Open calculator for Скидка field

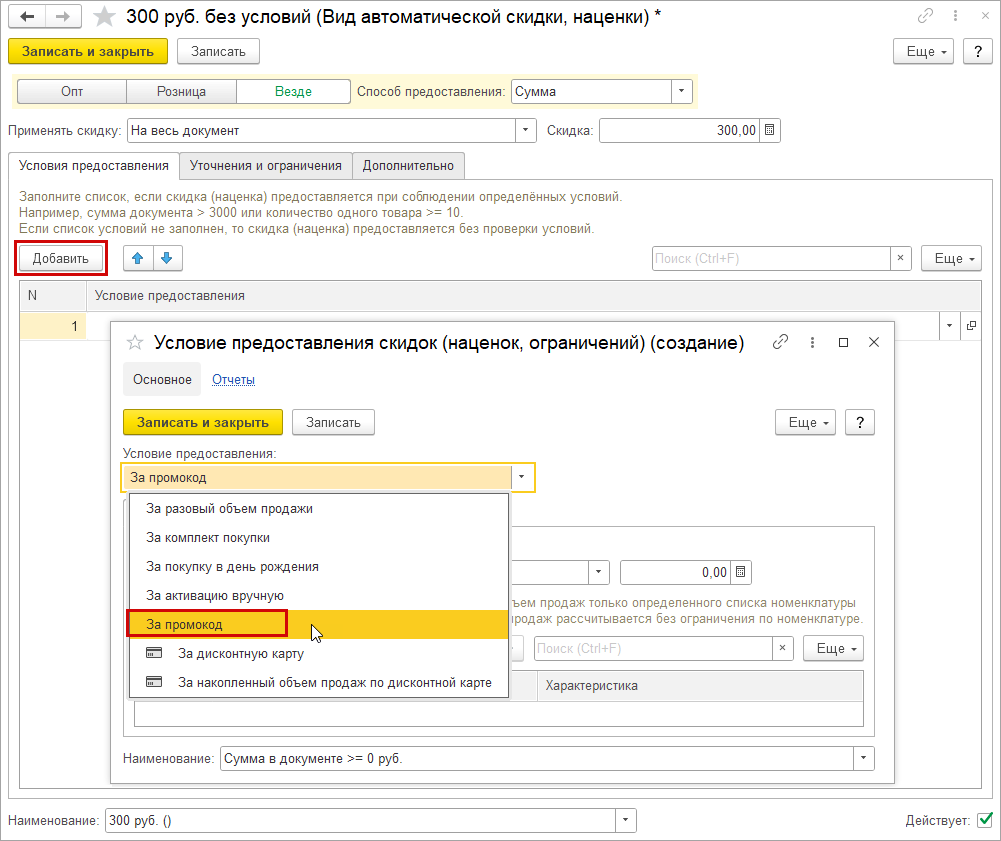(770, 130)
